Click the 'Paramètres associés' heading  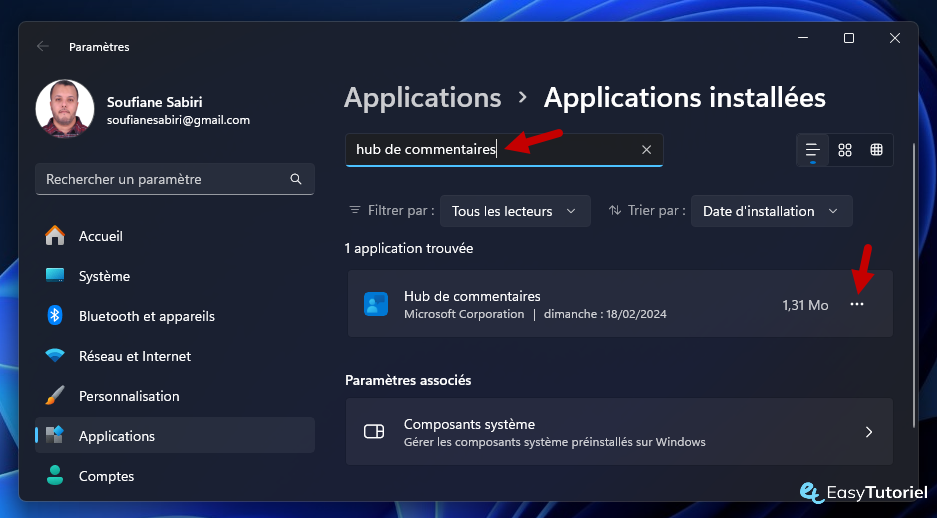click(408, 381)
